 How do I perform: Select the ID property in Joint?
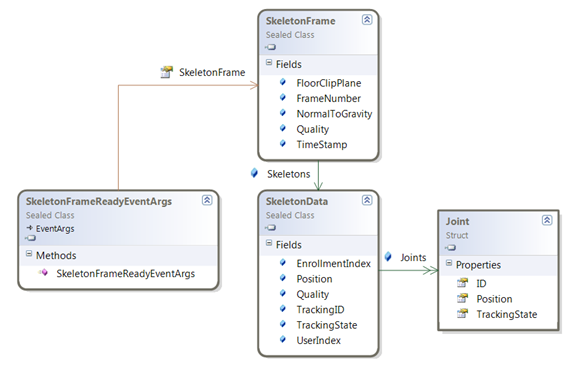[x=481, y=284]
